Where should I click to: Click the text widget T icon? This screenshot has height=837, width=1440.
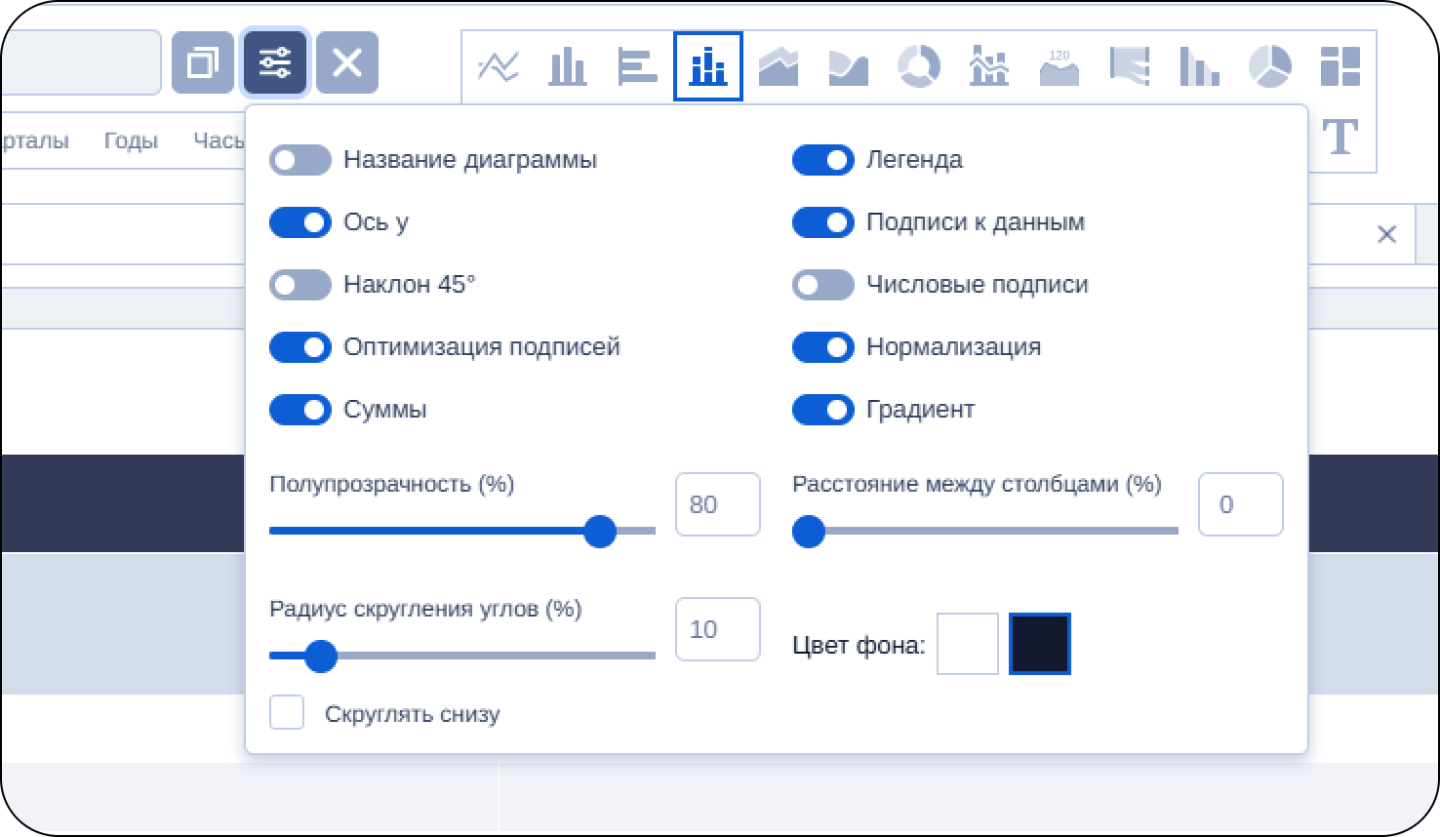click(1340, 137)
